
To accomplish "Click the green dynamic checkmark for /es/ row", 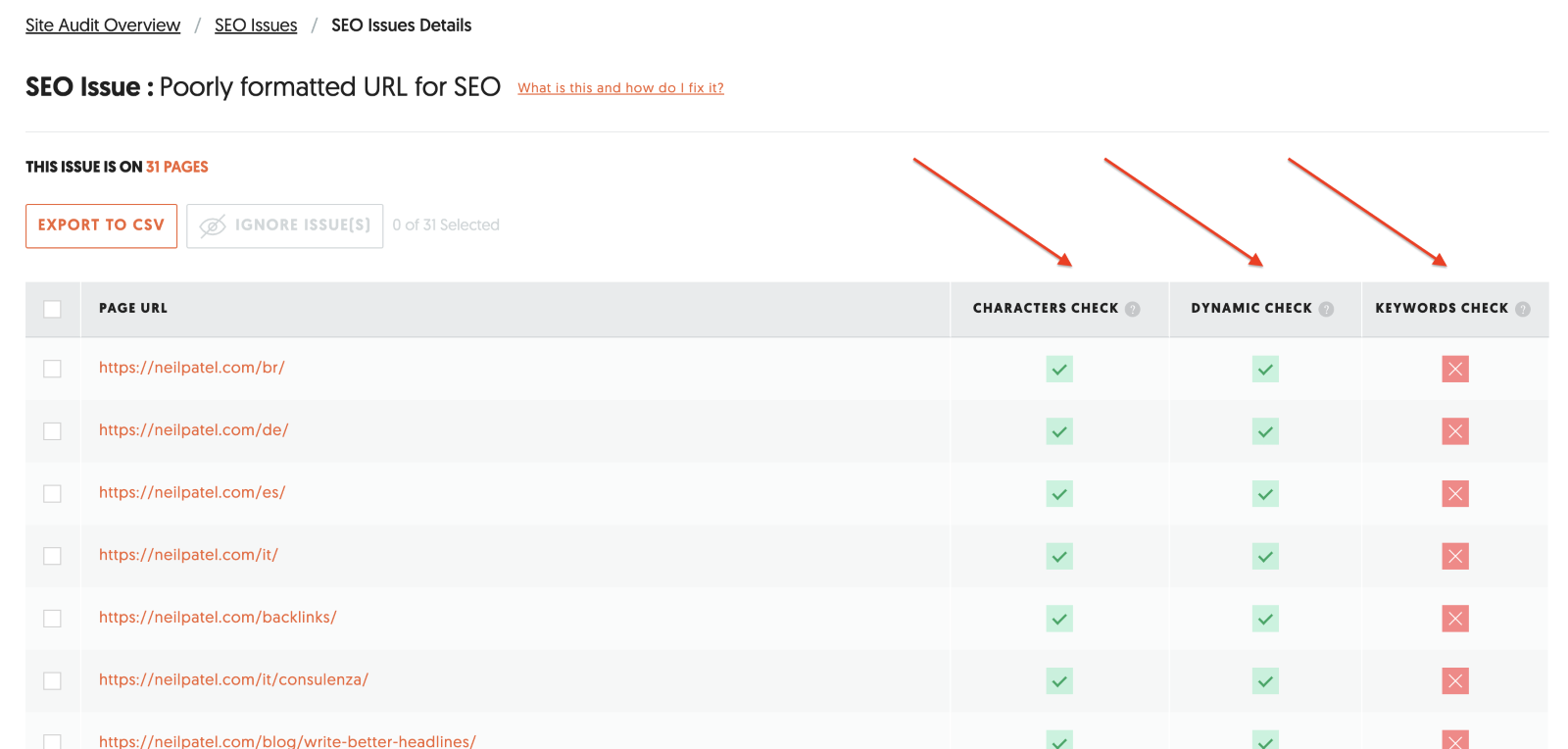I will 1265,494.
